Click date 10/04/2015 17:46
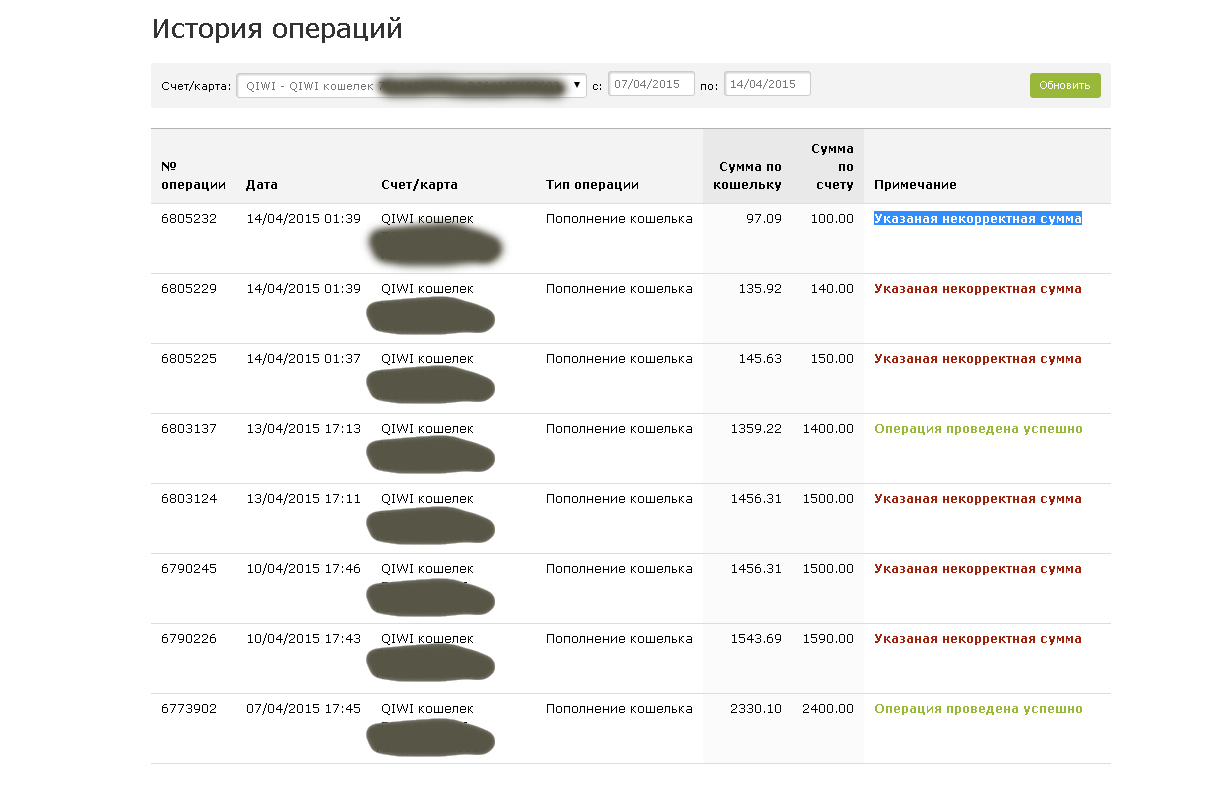This screenshot has height=788, width=1206. [x=303, y=568]
